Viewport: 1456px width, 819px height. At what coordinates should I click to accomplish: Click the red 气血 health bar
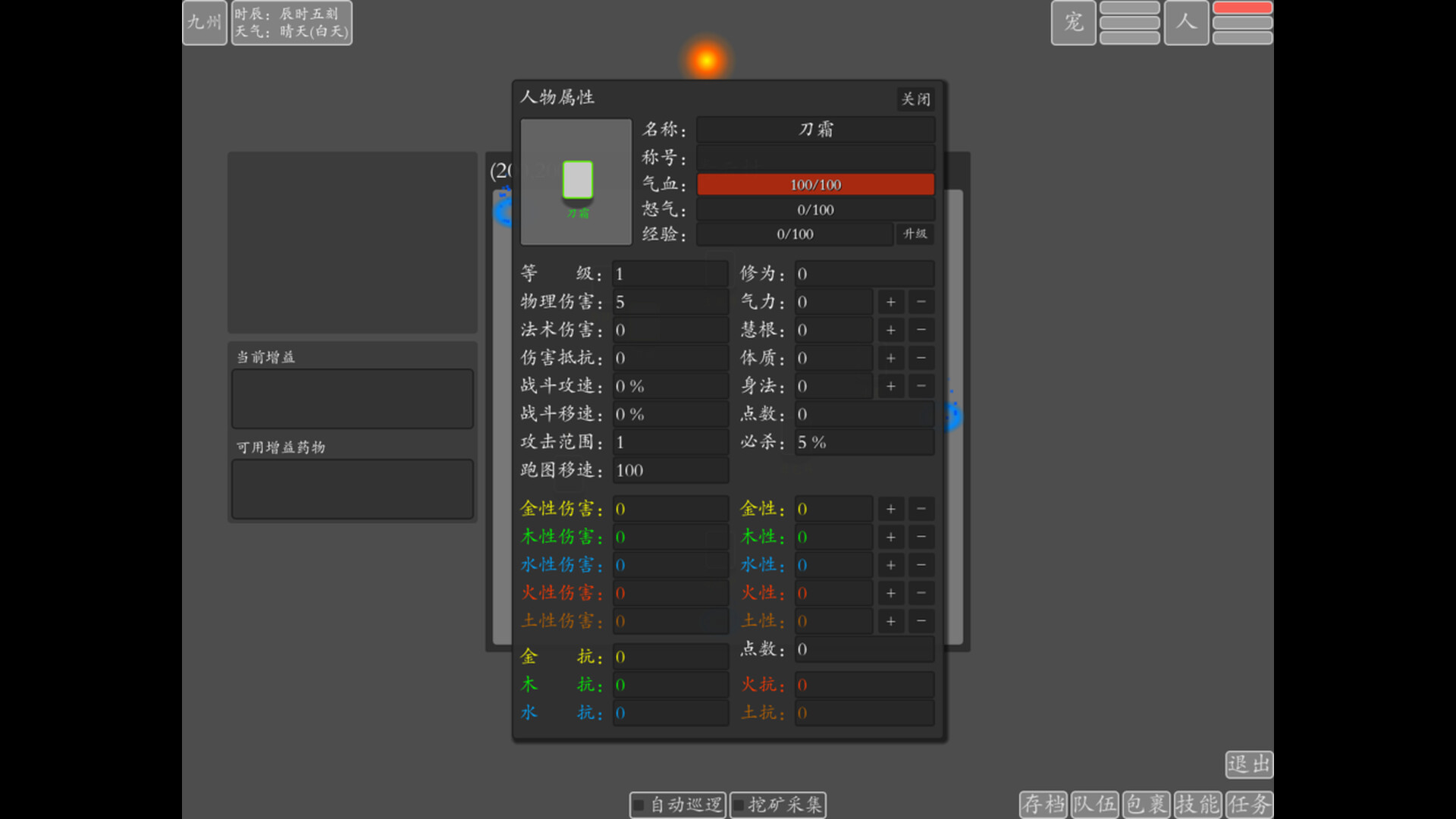(815, 184)
